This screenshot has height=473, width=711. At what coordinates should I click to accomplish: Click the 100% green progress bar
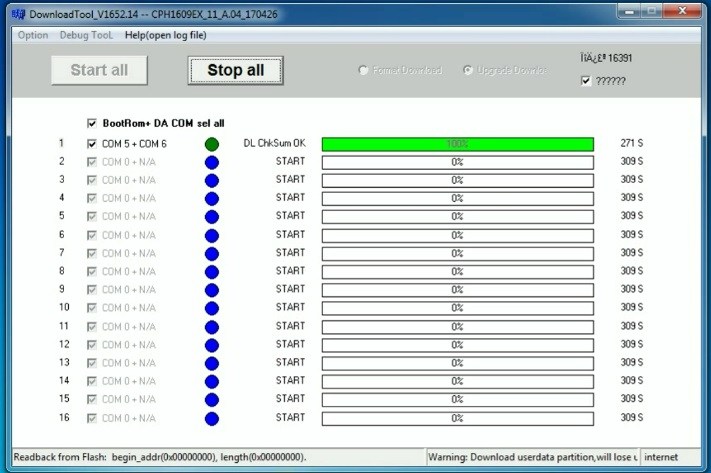pyautogui.click(x=457, y=144)
